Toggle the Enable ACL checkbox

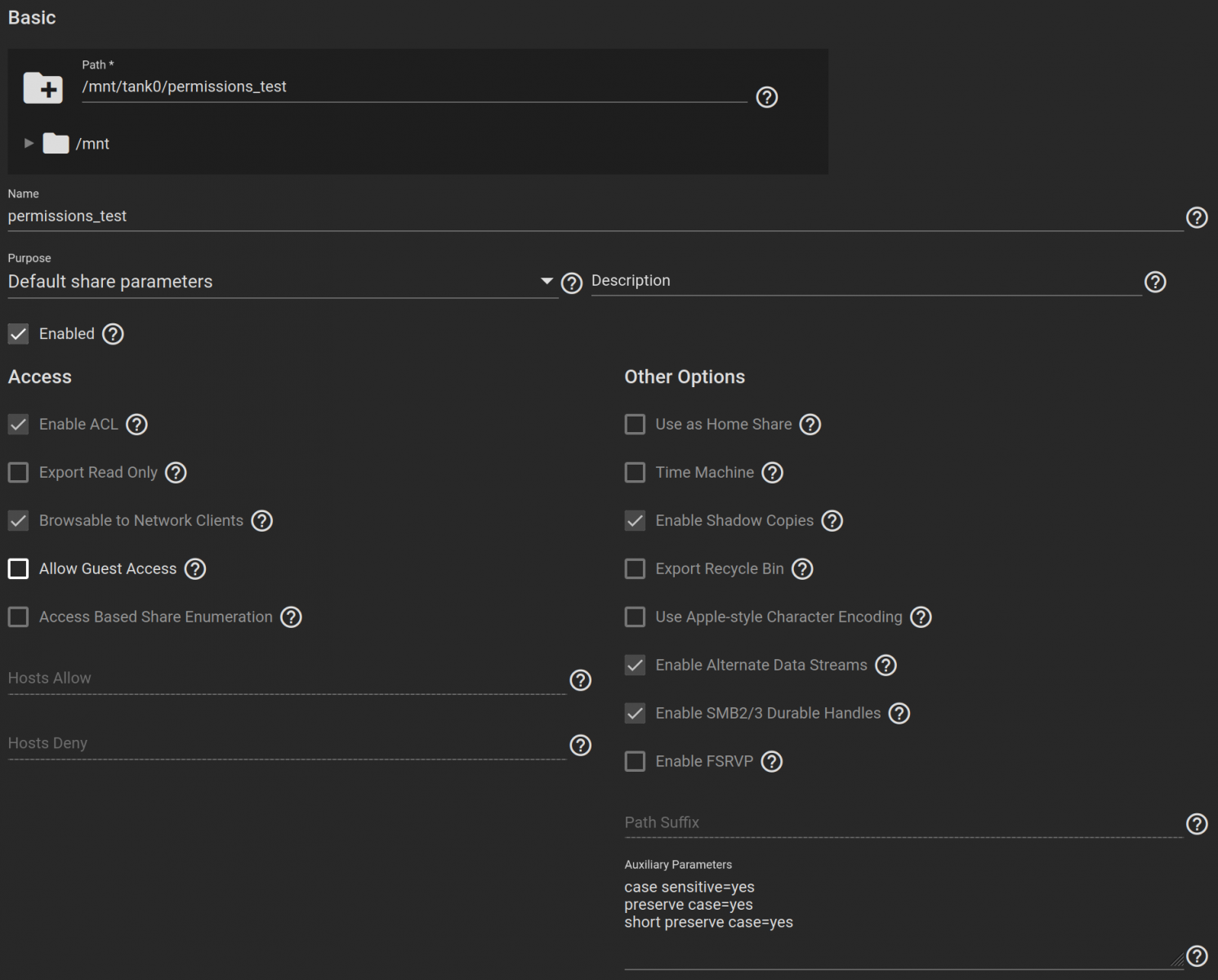(x=18, y=425)
